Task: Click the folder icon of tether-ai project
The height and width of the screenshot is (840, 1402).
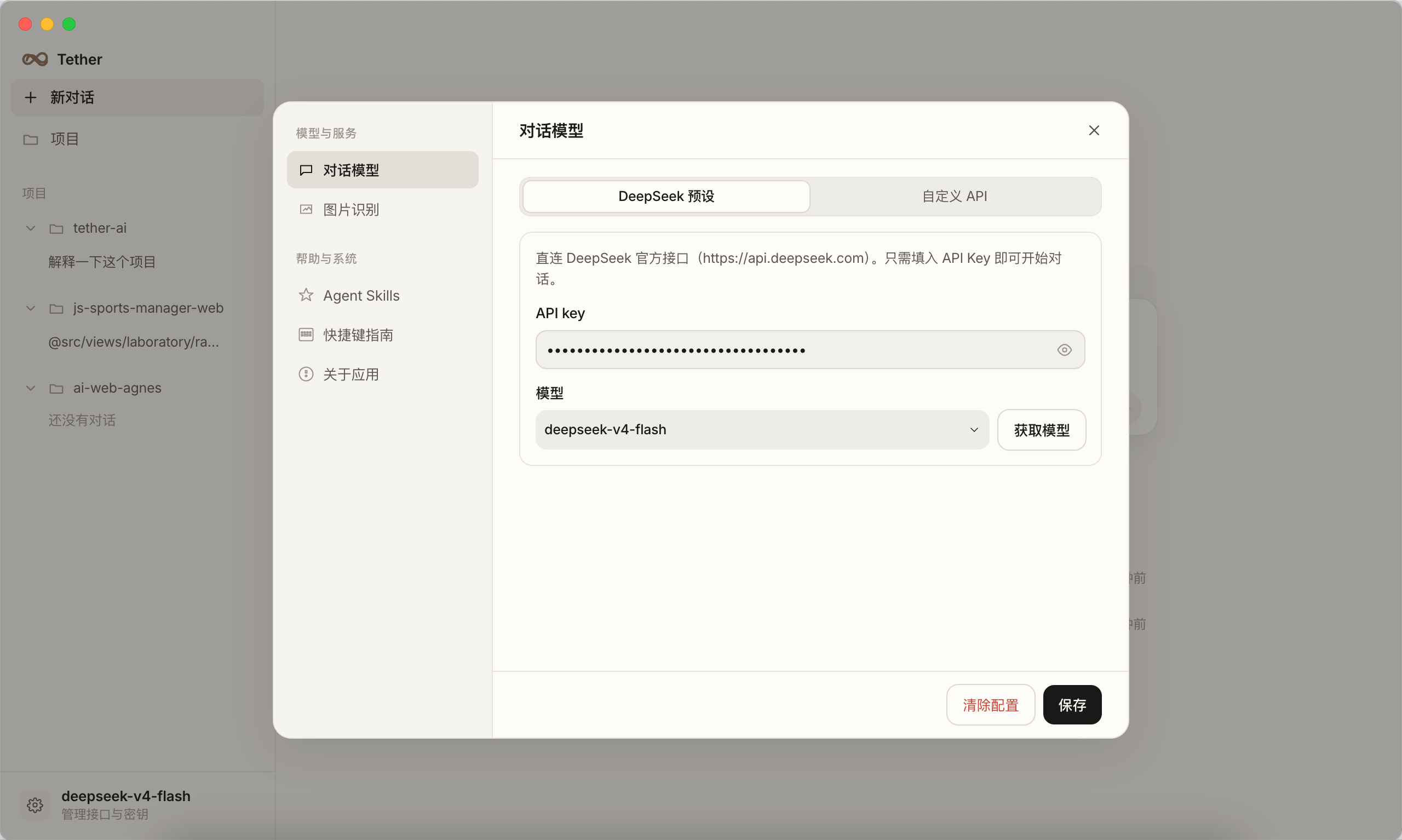Action: (56, 229)
